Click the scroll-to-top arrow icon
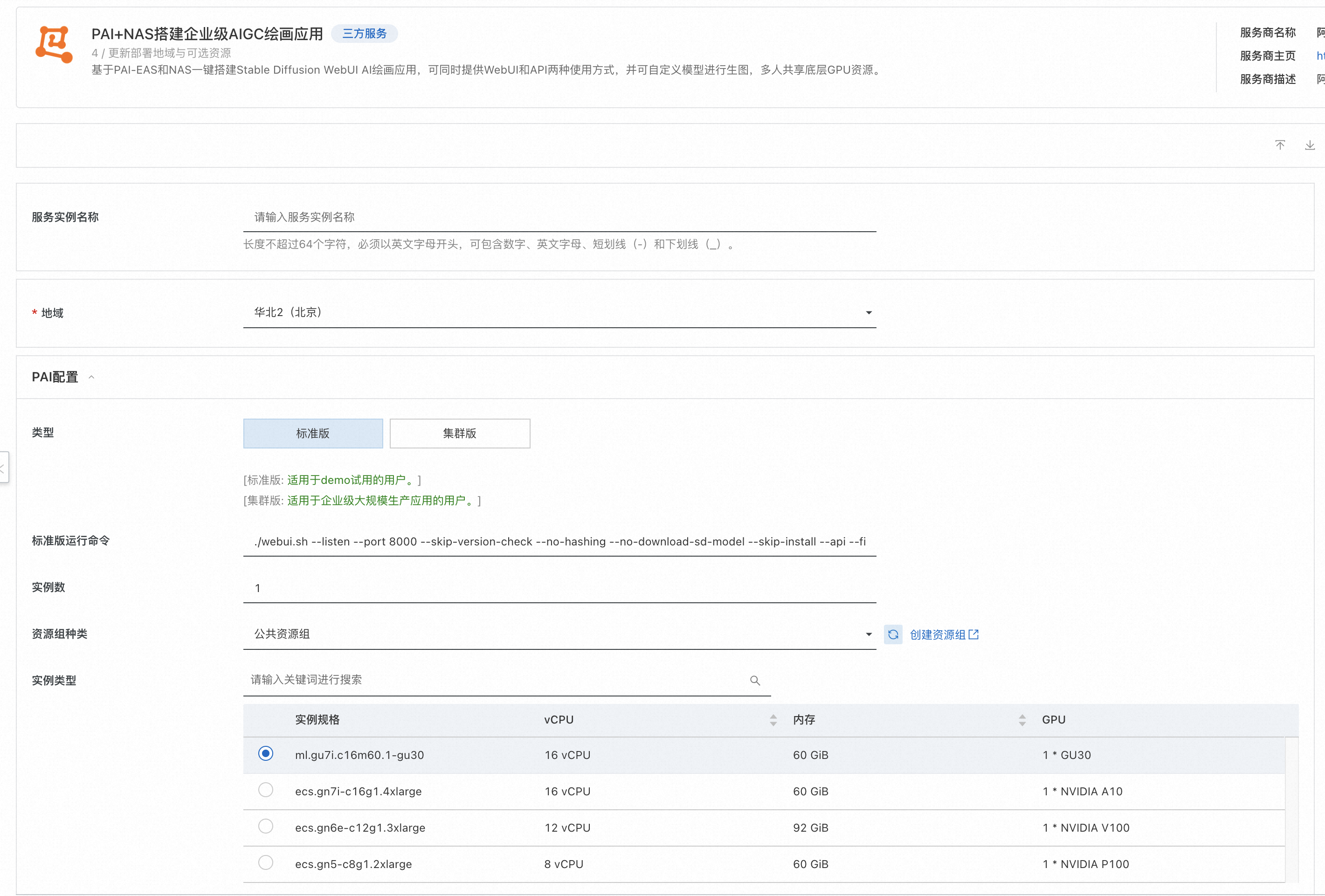 [x=1280, y=145]
